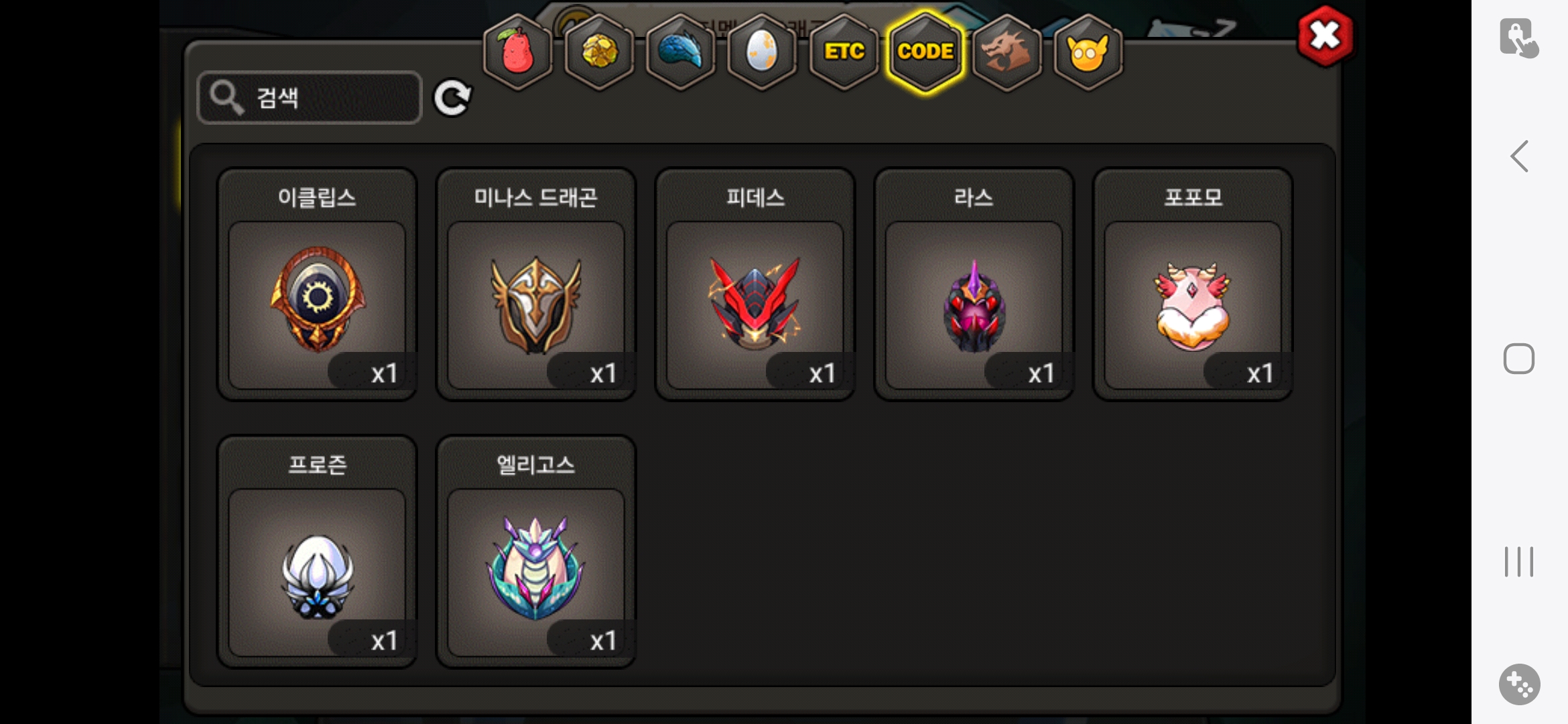Select the 라스 purple egg item

(974, 284)
